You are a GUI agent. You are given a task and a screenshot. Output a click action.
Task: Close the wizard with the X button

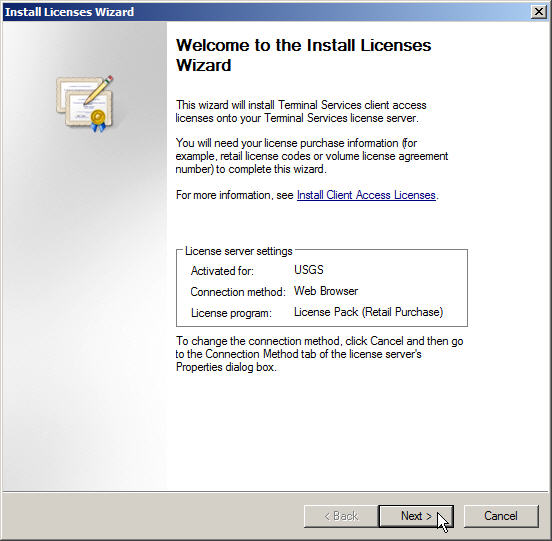click(539, 12)
